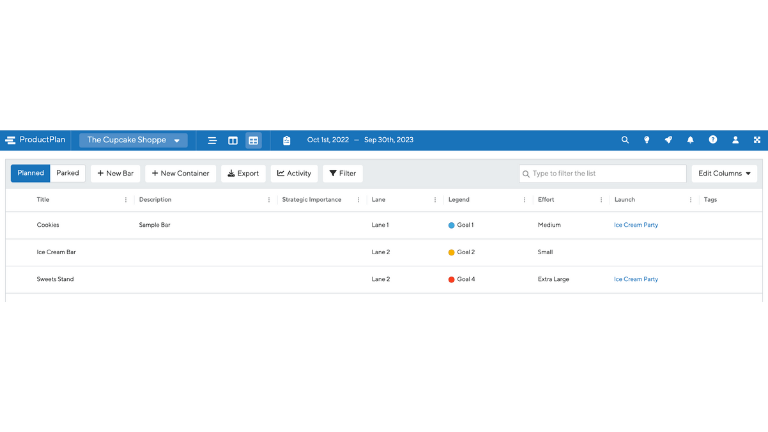Open the help question mark icon

click(713, 140)
